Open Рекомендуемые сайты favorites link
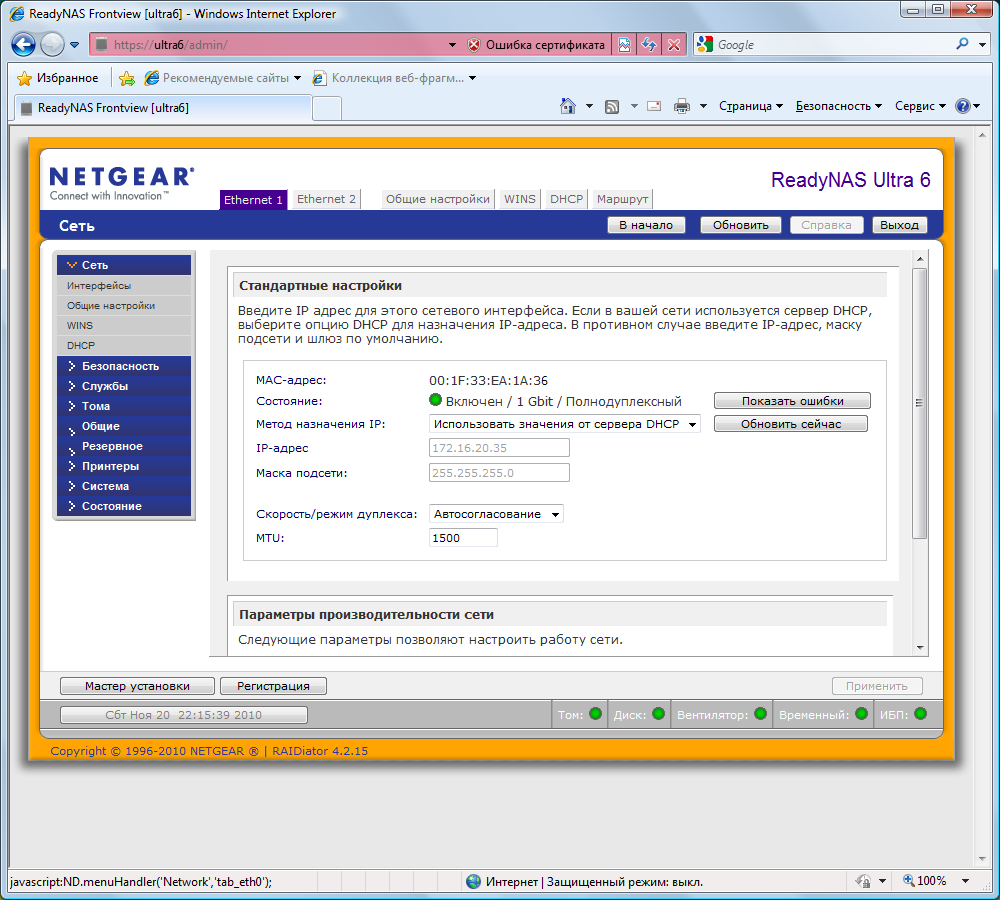Image resolution: width=1000 pixels, height=900 pixels. point(223,78)
